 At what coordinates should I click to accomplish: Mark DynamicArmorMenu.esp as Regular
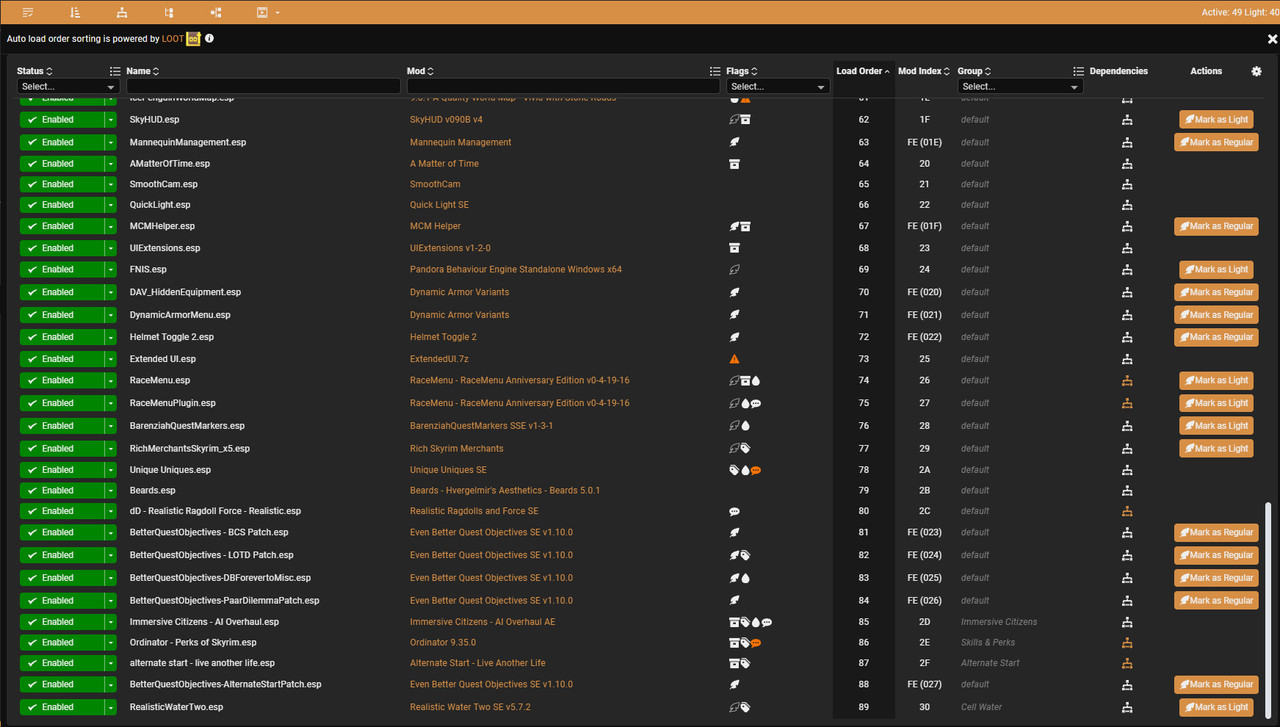click(1216, 314)
